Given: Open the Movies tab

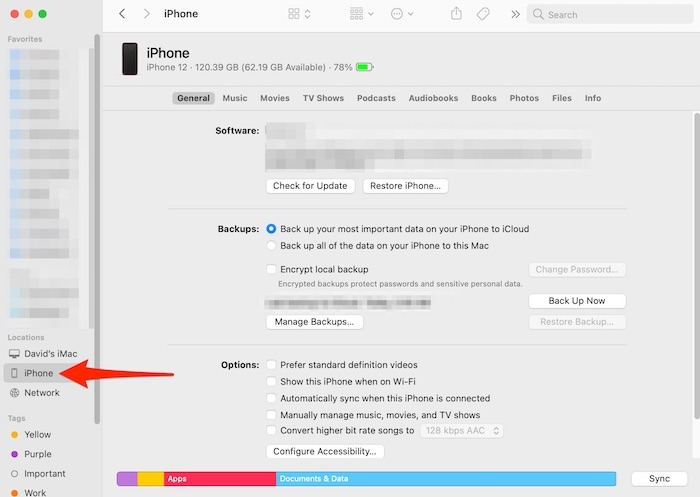Looking at the screenshot, I should (275, 98).
